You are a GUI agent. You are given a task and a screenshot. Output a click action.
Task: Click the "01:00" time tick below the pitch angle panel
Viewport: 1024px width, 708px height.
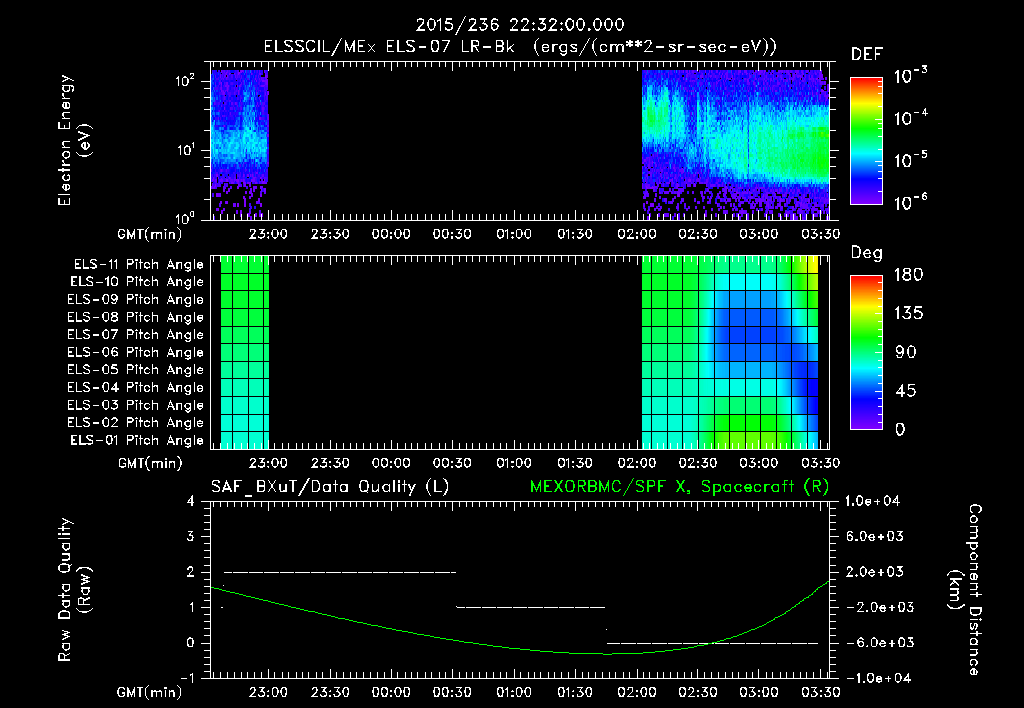[x=513, y=463]
